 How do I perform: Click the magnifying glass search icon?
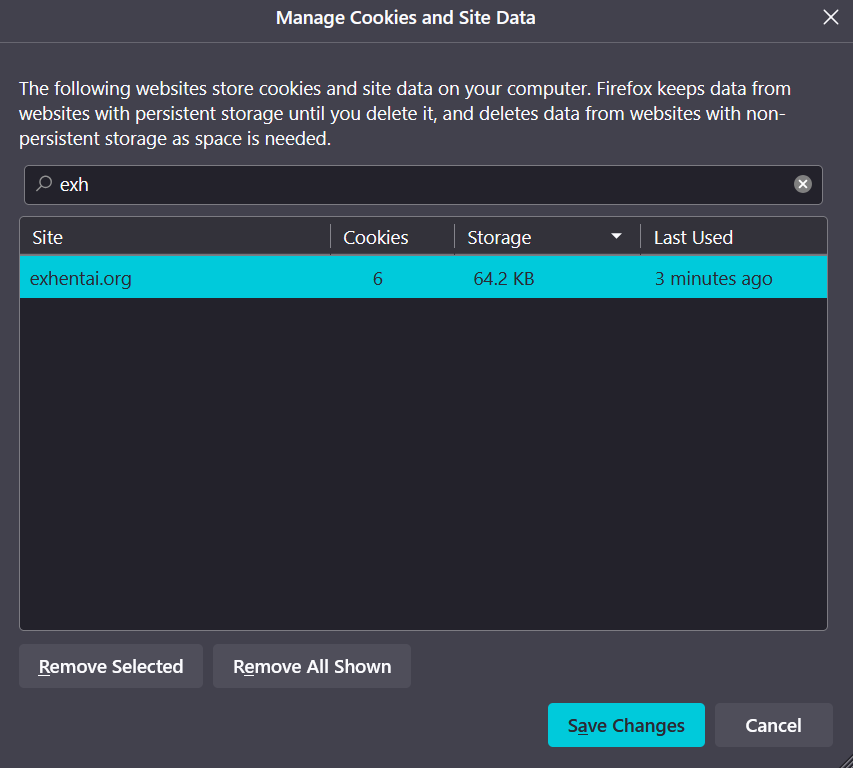click(44, 184)
